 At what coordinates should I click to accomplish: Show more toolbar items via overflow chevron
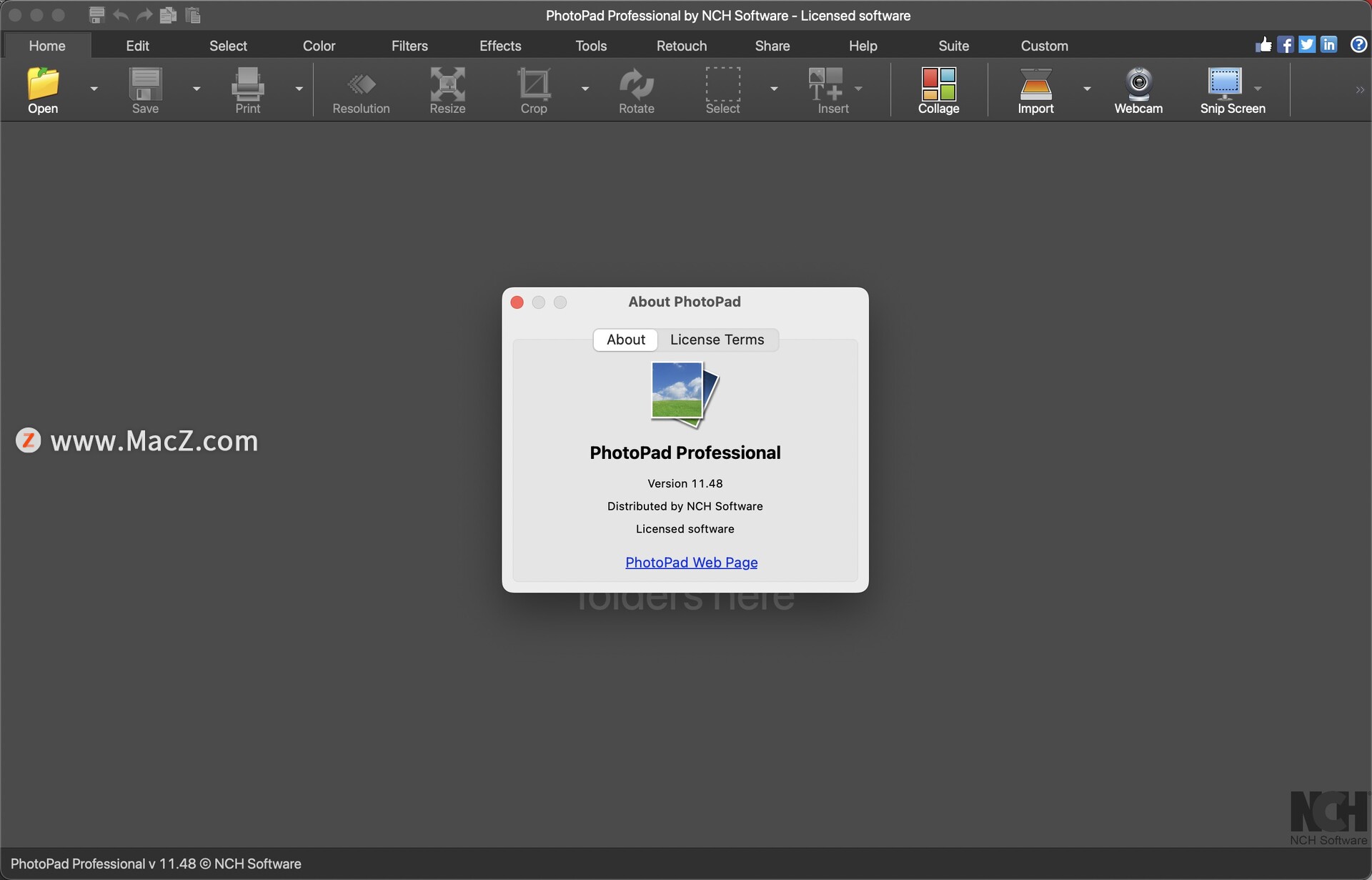(1360, 90)
